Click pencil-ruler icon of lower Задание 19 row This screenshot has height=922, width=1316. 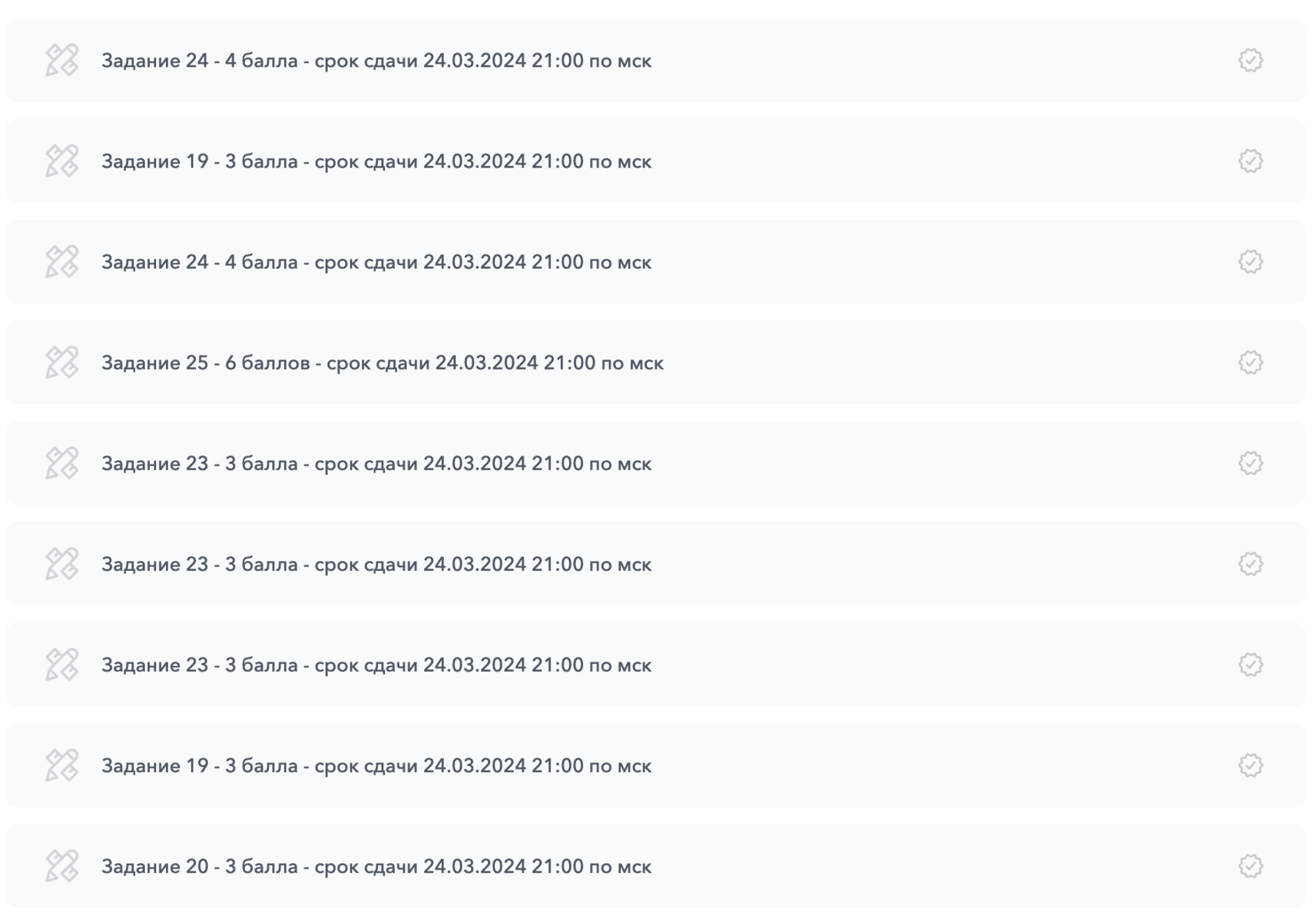tap(61, 765)
